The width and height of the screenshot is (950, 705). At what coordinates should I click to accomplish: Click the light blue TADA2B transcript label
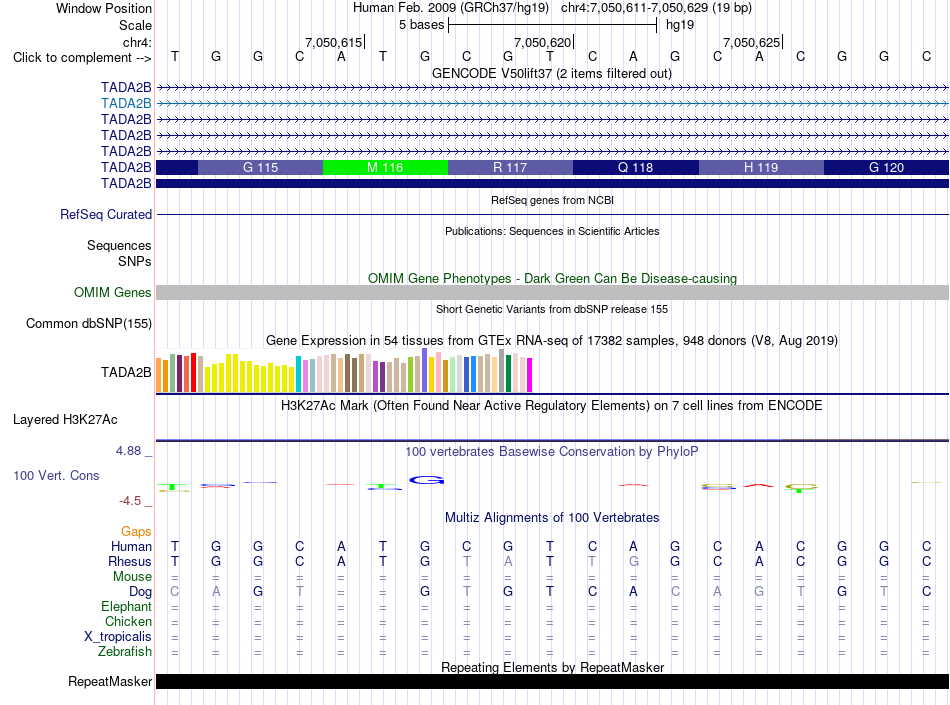[126, 104]
